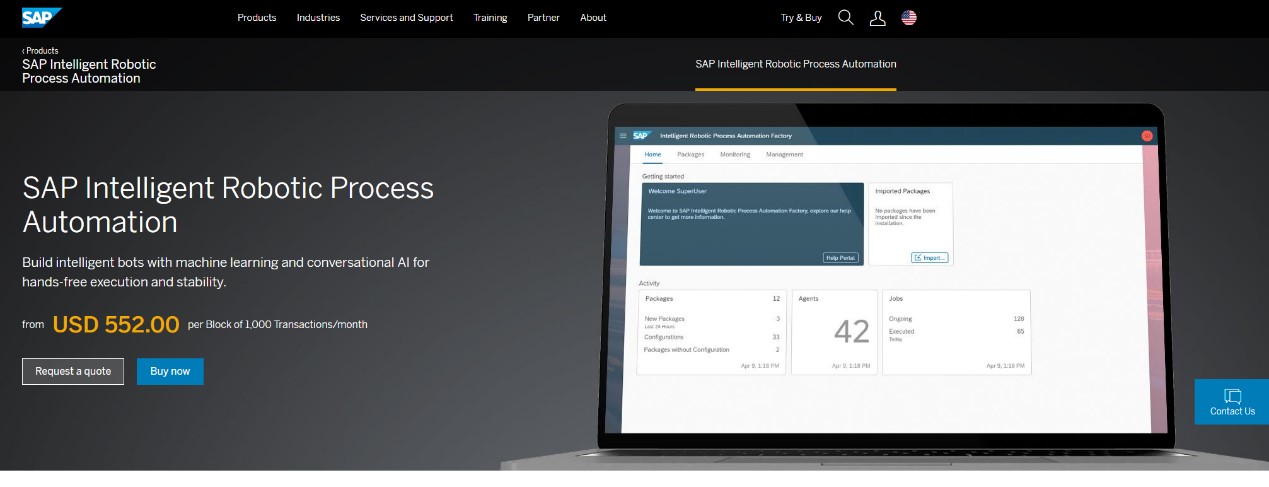This screenshot has height=487, width=1269.
Task: Select SAP Intelligent Robotic Process Automation tab
Action: [796, 64]
